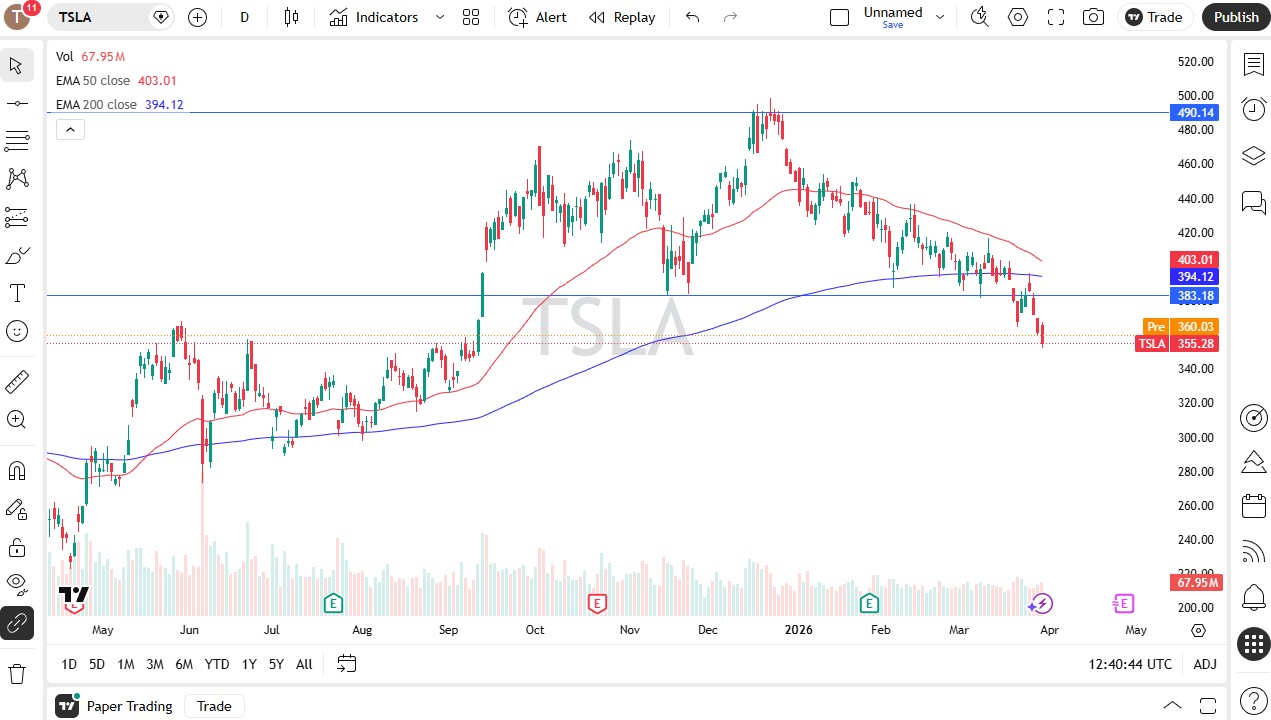The height and width of the screenshot is (720, 1271).
Task: Activate the zoom in tool
Action: 17,419
